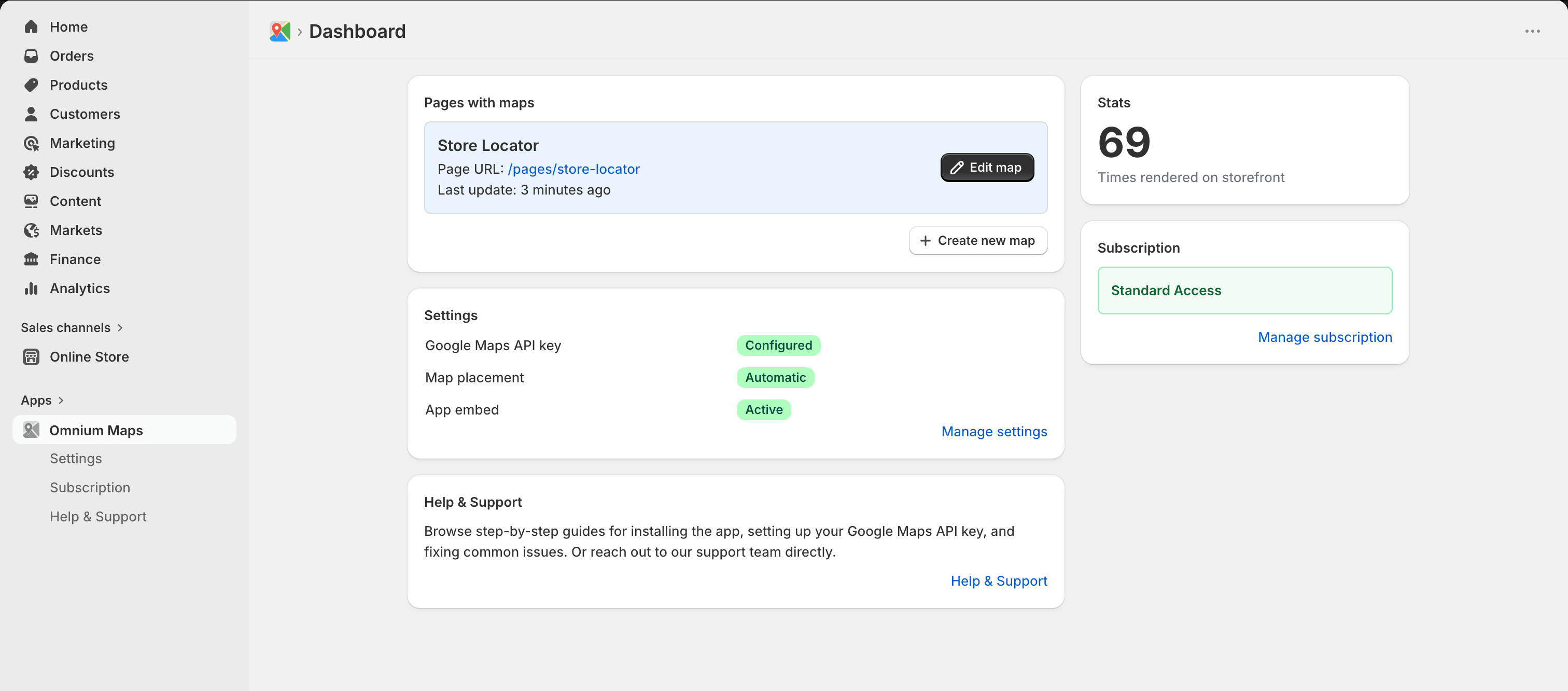1568x691 pixels.
Task: Open Orders from the sidebar icon
Action: 31,56
